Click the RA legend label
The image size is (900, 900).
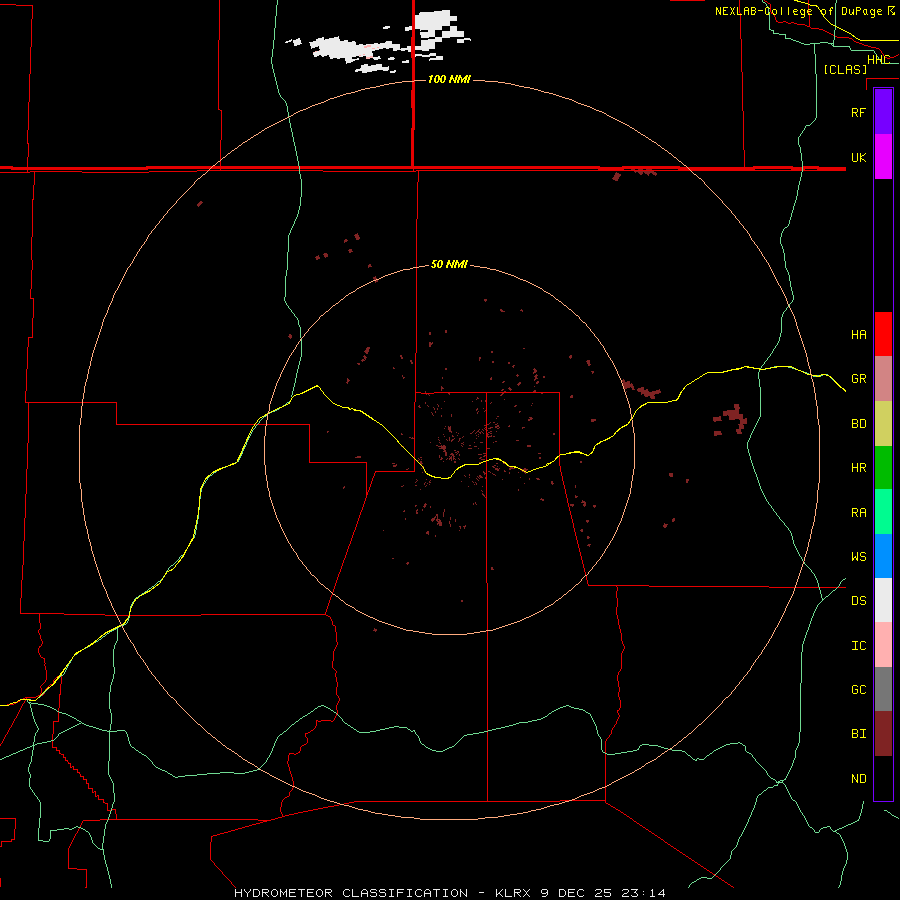858,513
